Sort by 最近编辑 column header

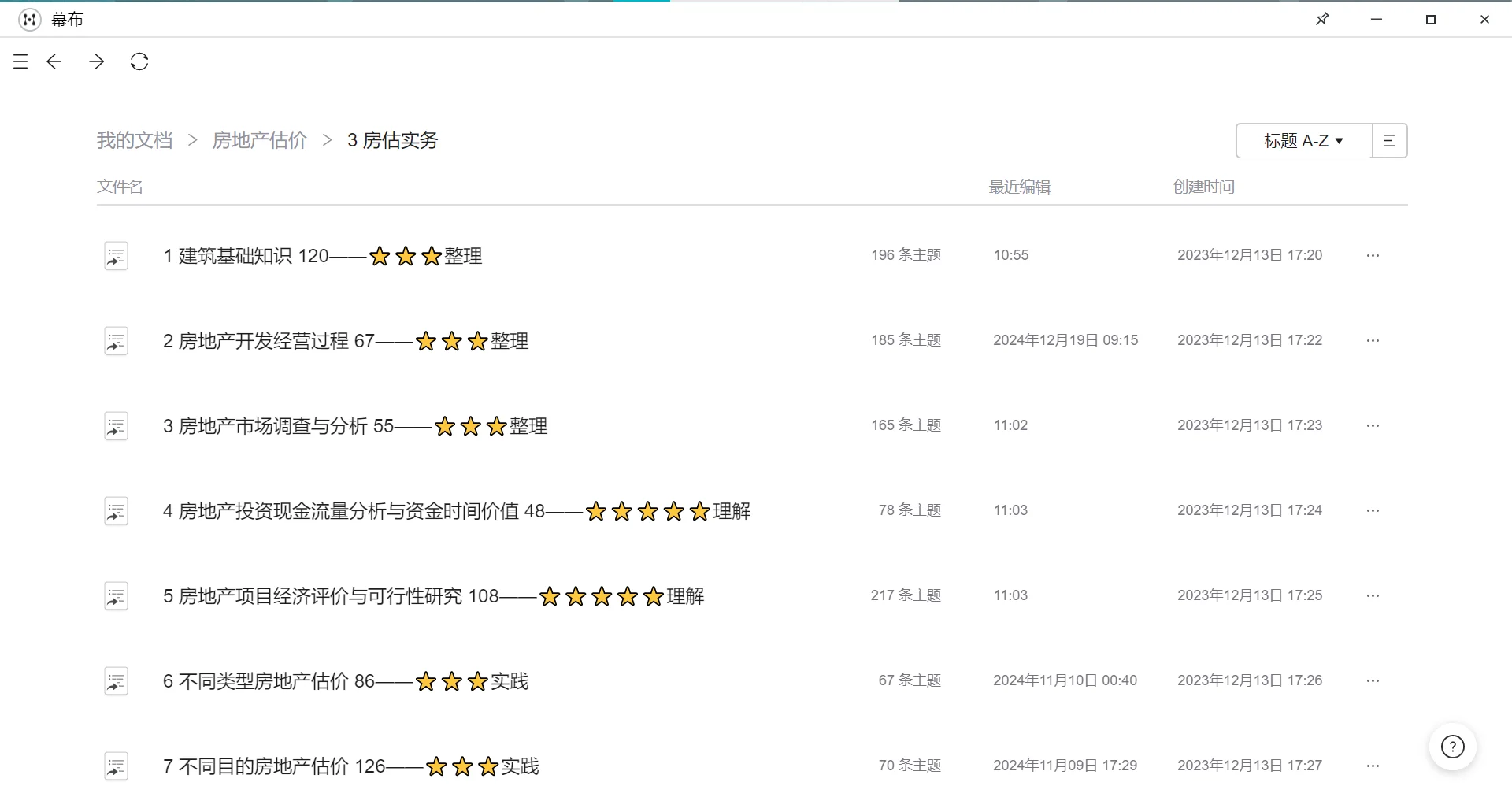tap(1020, 187)
